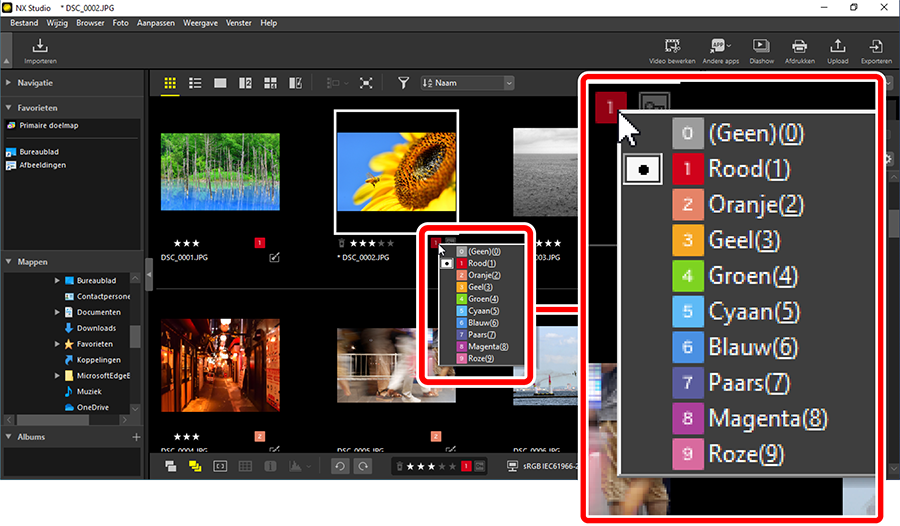Open the Browser menu
900x526 pixels.
(x=90, y=23)
